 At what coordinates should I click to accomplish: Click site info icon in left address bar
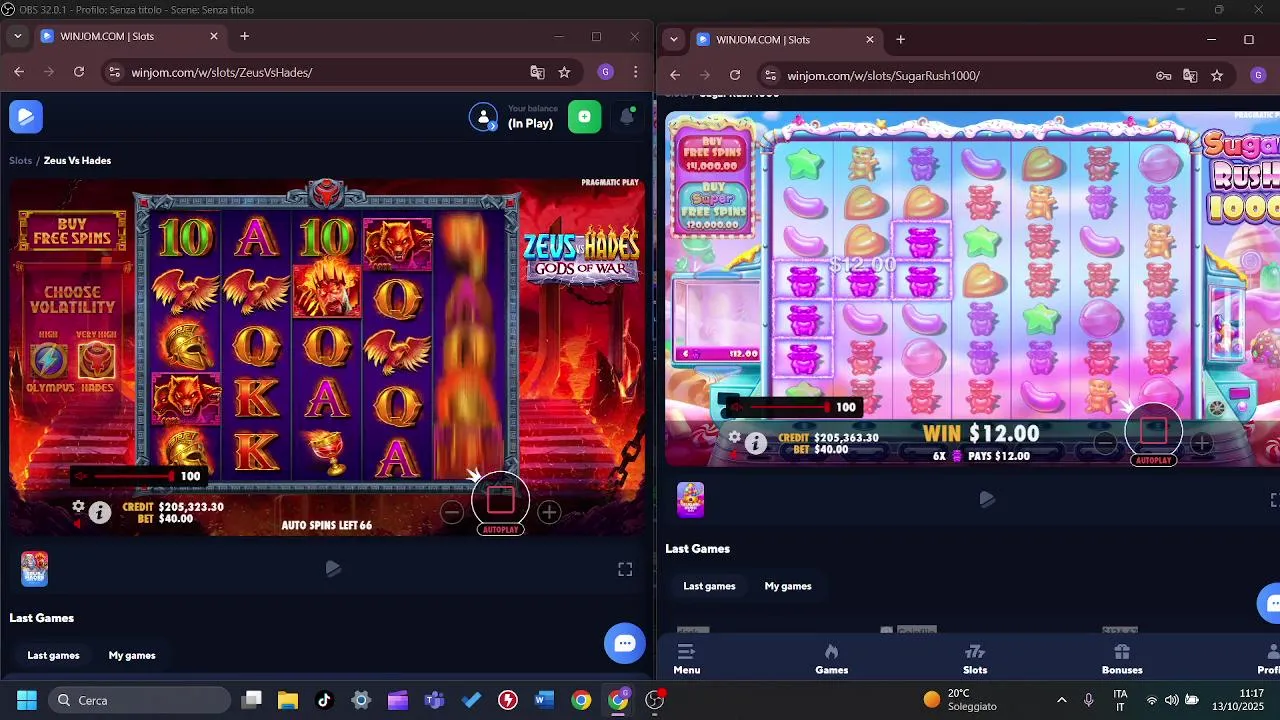[x=115, y=72]
